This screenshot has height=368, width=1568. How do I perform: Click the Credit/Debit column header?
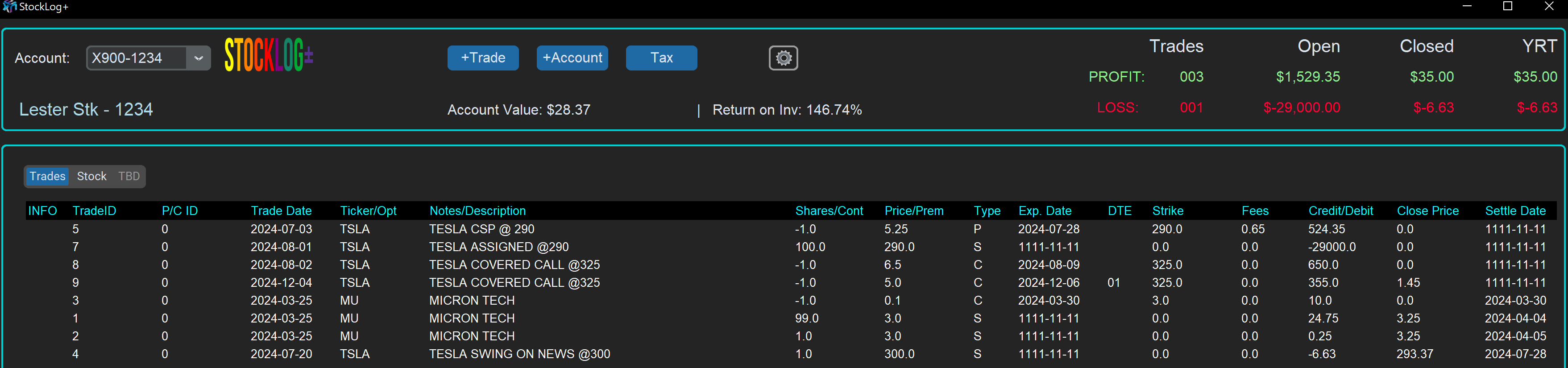[1340, 211]
